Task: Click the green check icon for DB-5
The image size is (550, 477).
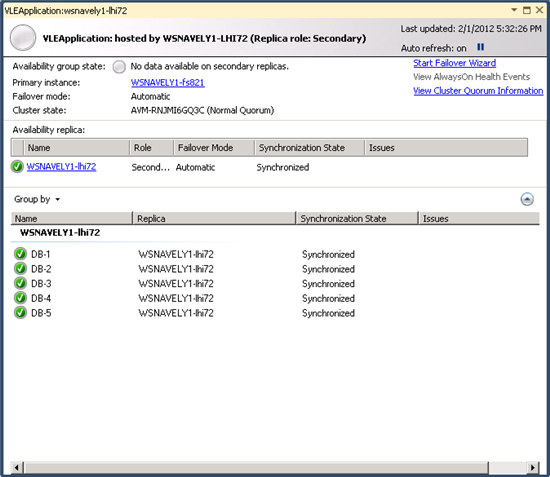Action: pos(20,312)
